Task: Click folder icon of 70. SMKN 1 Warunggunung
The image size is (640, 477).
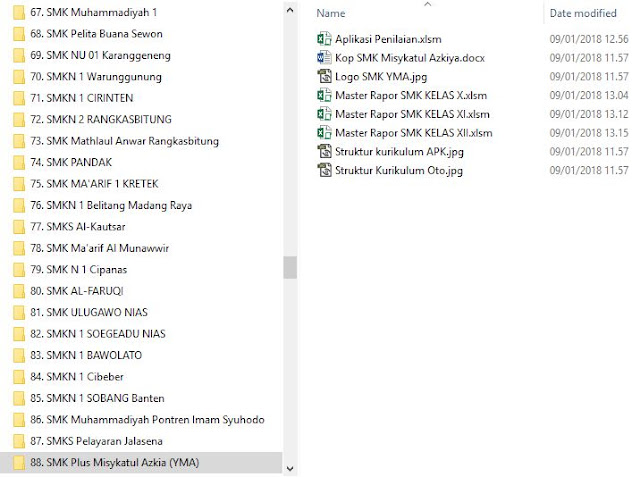Action: click(19, 77)
